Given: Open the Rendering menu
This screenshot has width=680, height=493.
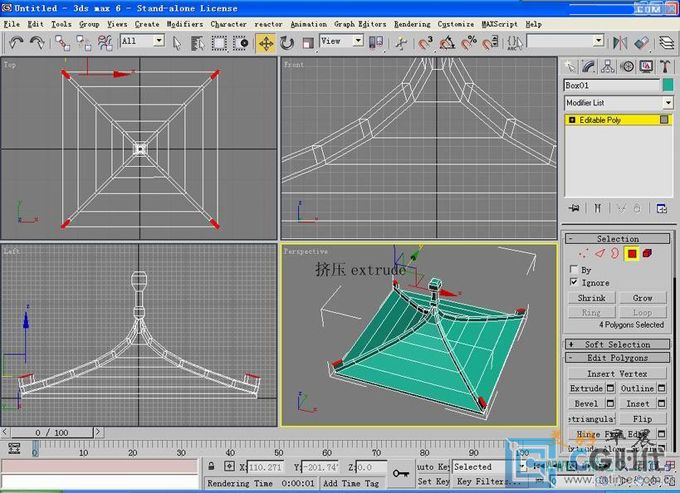Looking at the screenshot, I should coord(412,24).
